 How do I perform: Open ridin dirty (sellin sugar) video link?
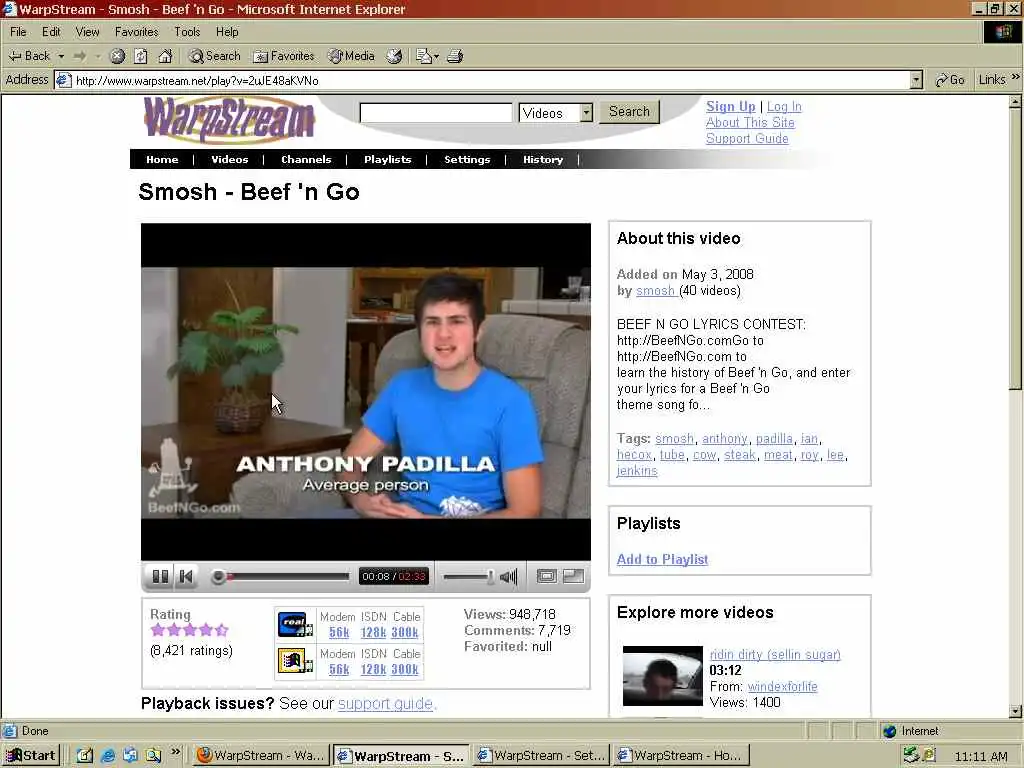(x=775, y=654)
